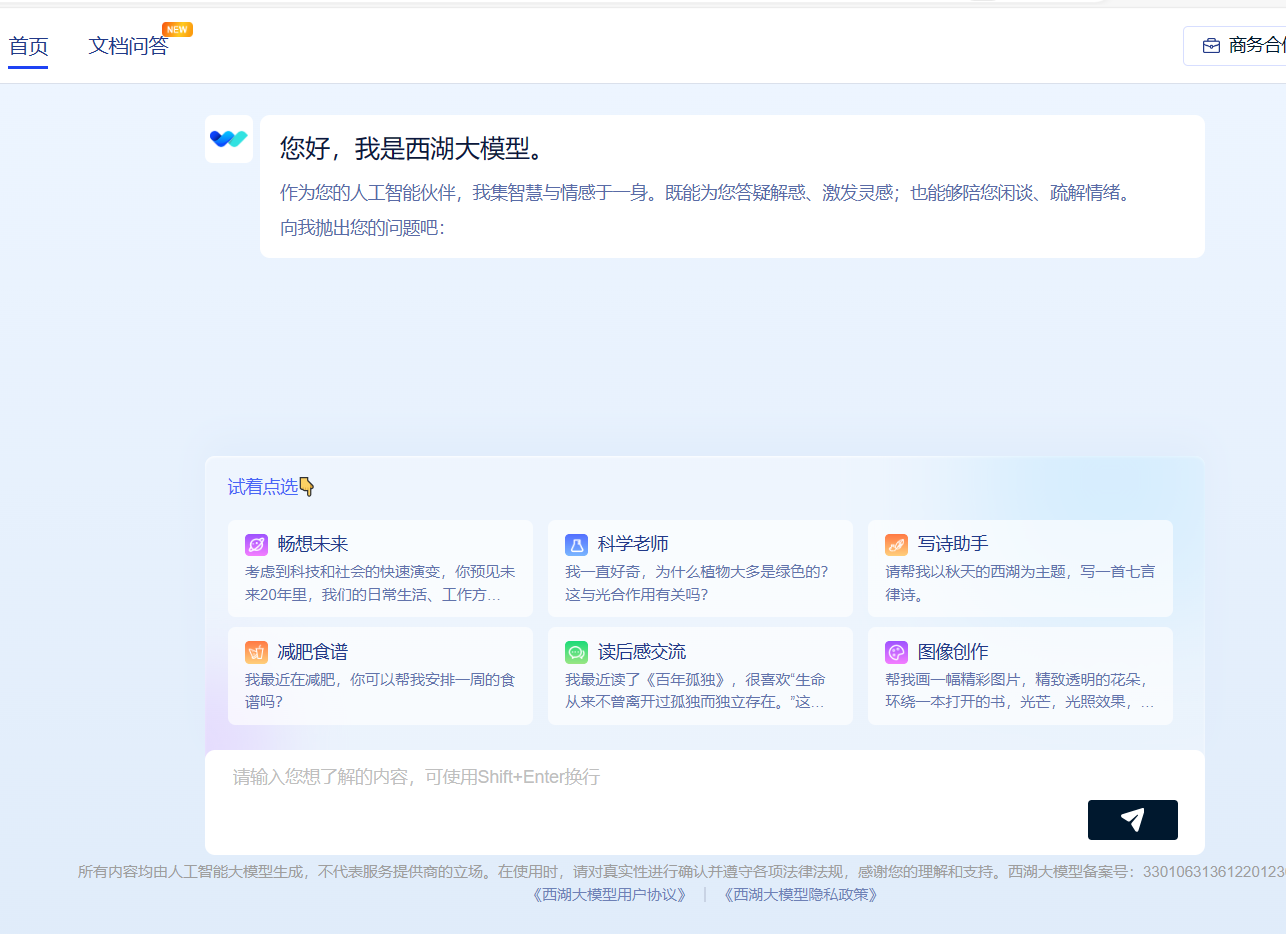Click the paper-plane send icon
Screen dimensions: 1286x934
tap(1132, 819)
